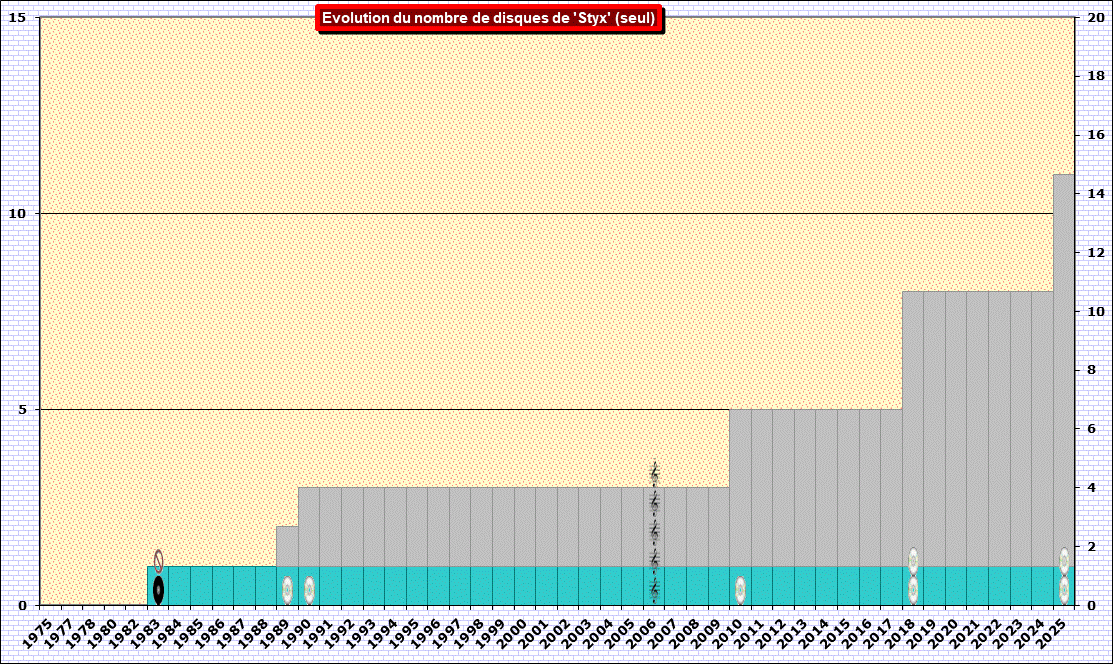The width and height of the screenshot is (1113, 664).
Task: Click the right axis label 20
Action: [1096, 18]
